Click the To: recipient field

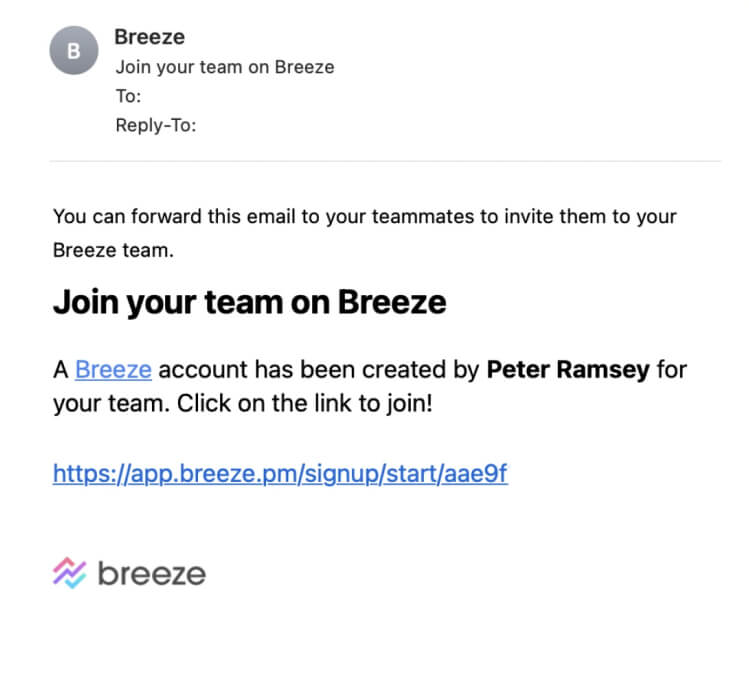pos(128,97)
